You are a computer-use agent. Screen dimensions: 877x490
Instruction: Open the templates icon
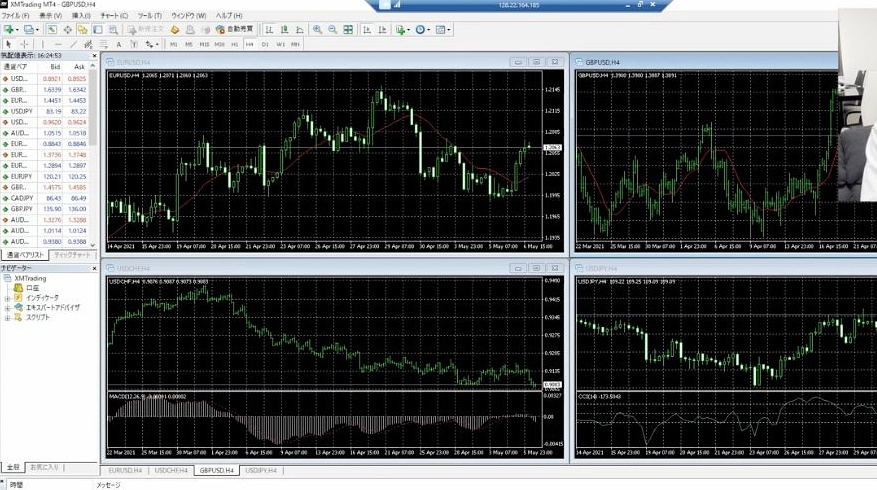click(x=440, y=29)
